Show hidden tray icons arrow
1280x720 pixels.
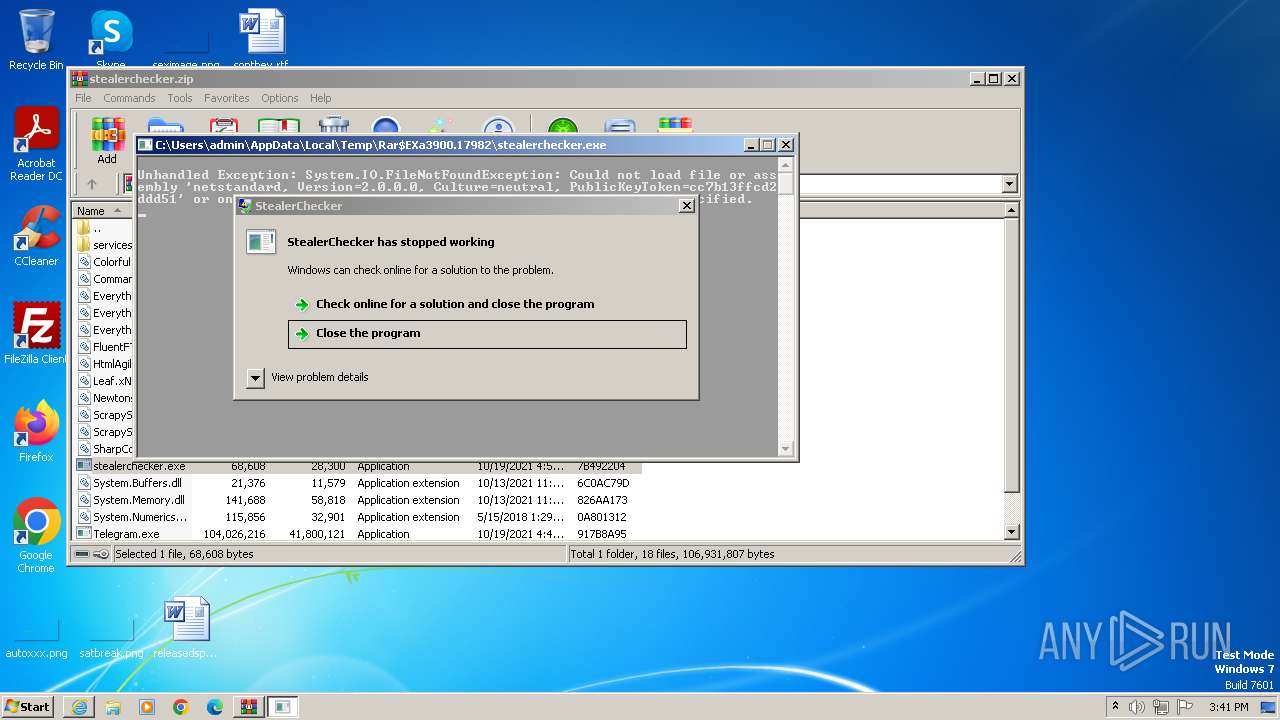tap(1115, 707)
